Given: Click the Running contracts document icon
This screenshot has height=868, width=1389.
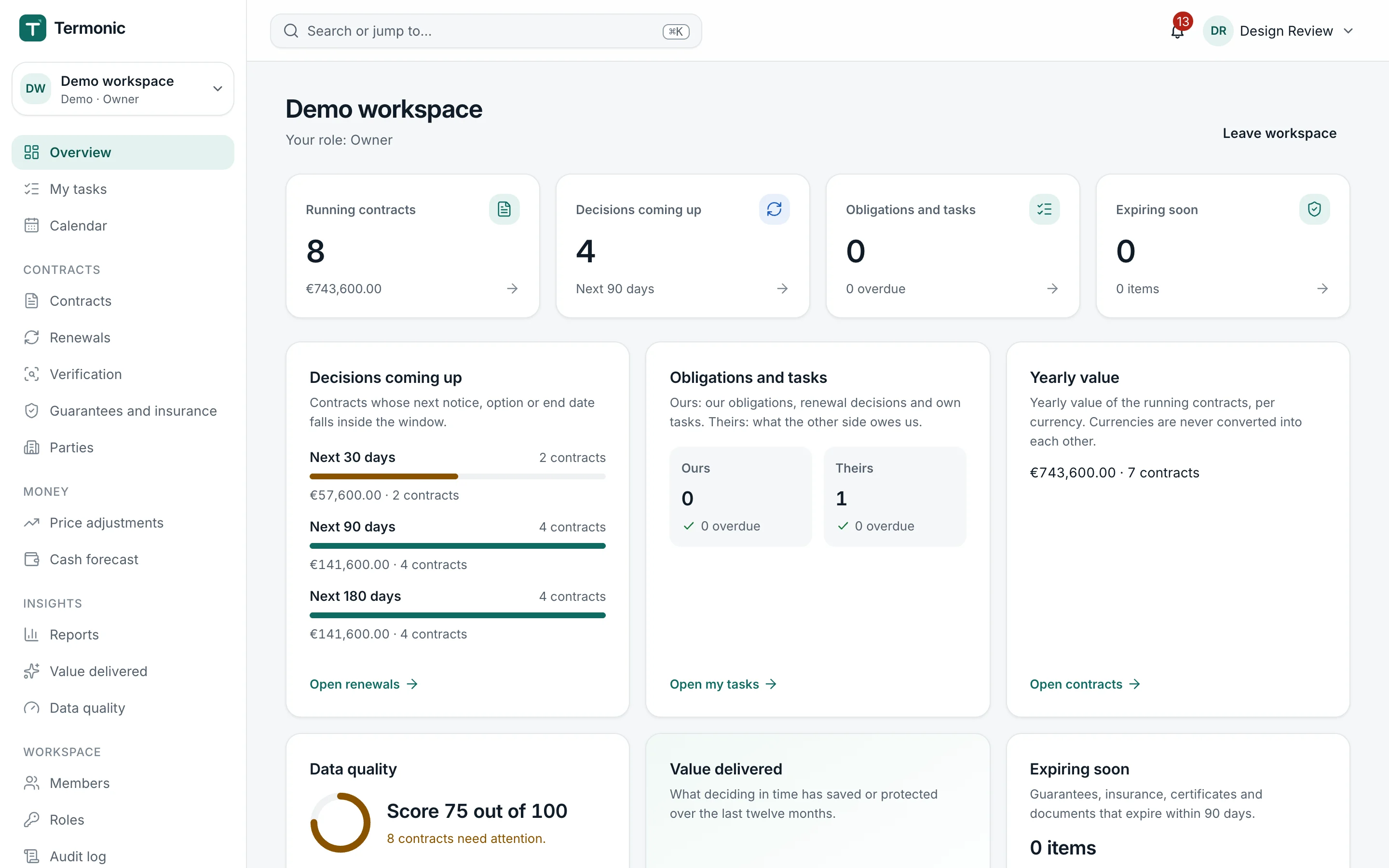Looking at the screenshot, I should (x=504, y=209).
